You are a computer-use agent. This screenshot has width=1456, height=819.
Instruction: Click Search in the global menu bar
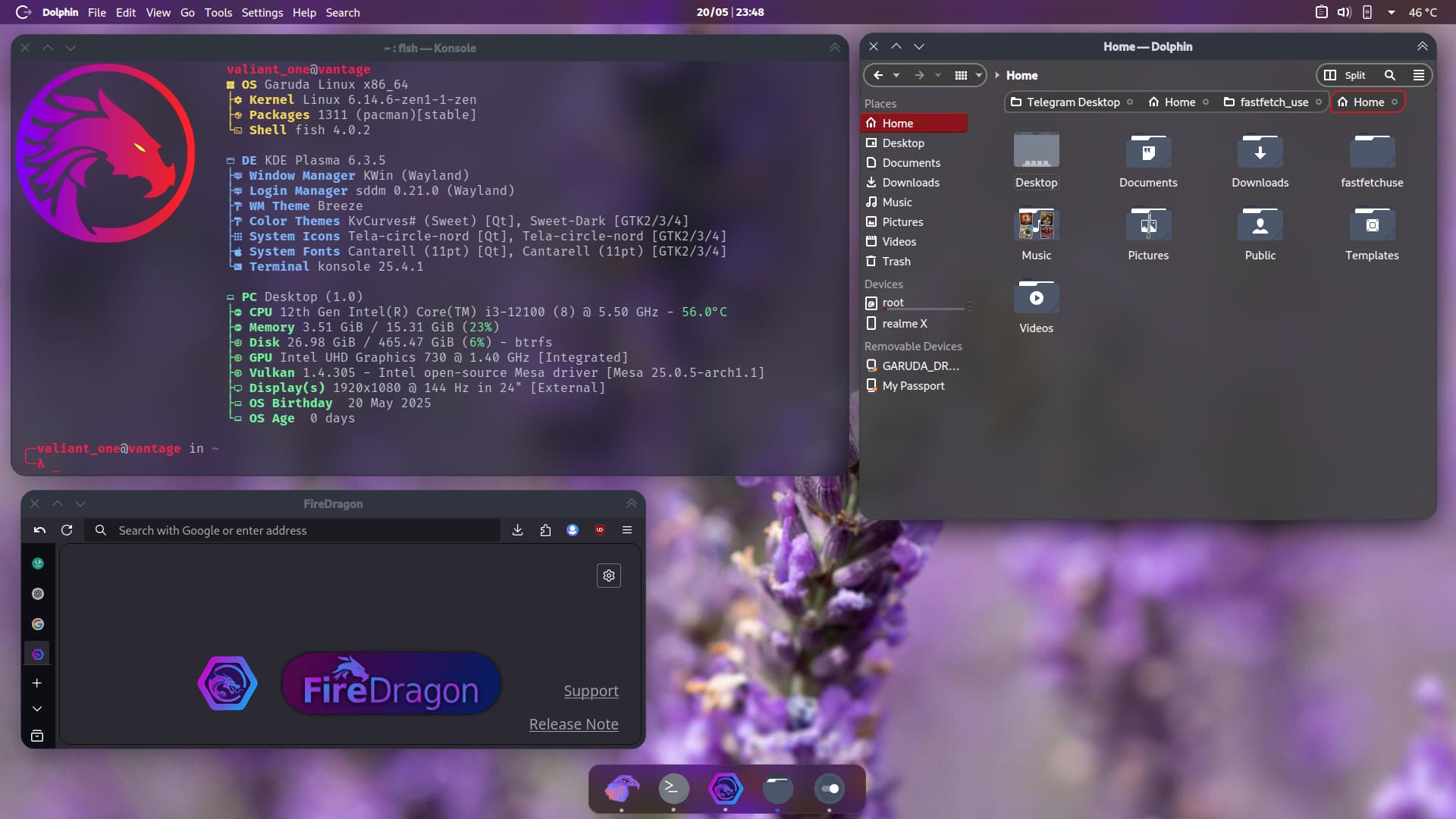coord(343,12)
